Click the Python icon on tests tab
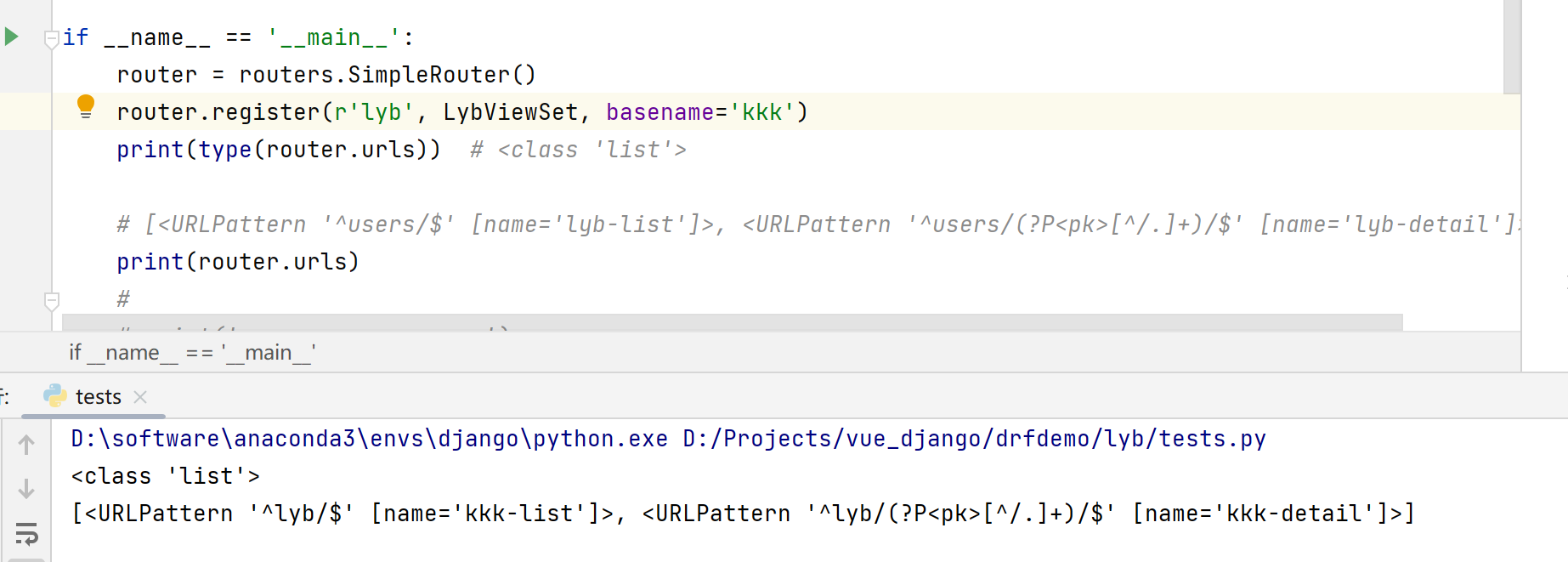The height and width of the screenshot is (562, 1568). click(x=55, y=396)
